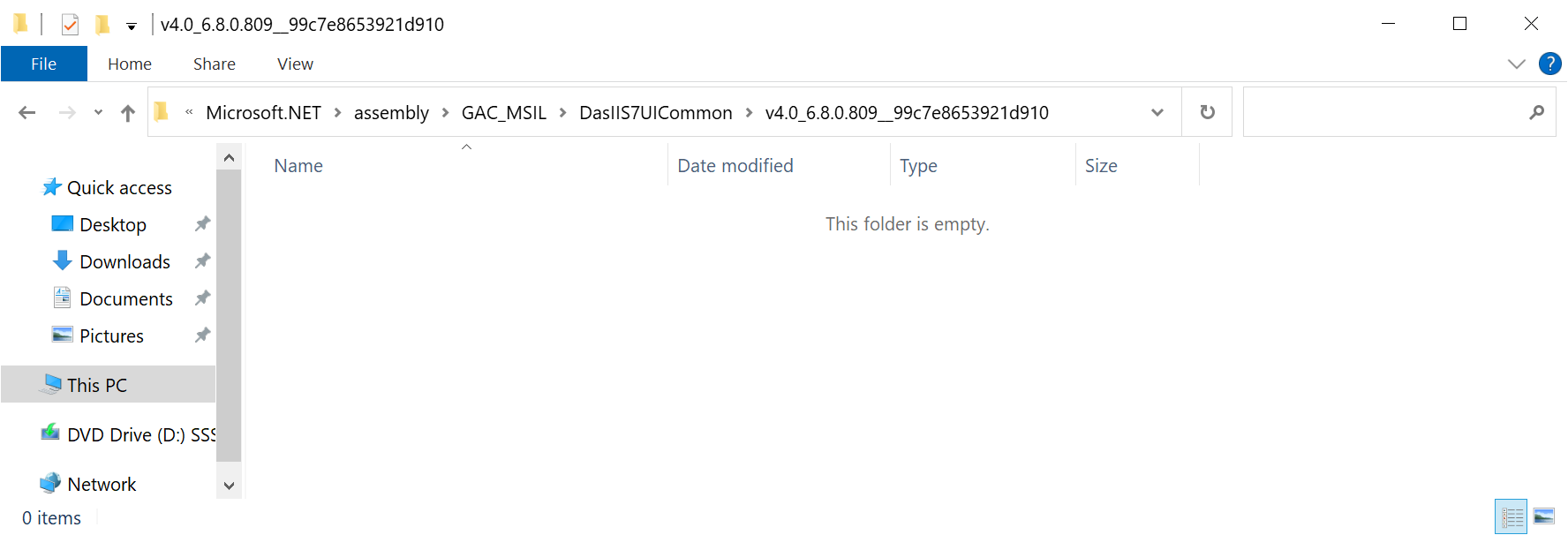The image size is (1568, 535).
Task: Refresh the current folder view
Action: click(x=1207, y=112)
